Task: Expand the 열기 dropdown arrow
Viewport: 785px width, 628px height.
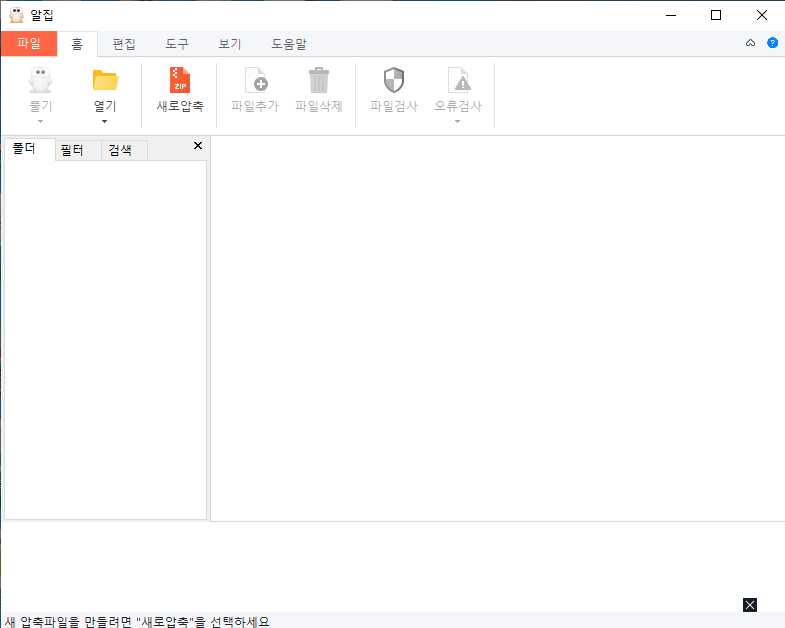Action: pyautogui.click(x=105, y=121)
